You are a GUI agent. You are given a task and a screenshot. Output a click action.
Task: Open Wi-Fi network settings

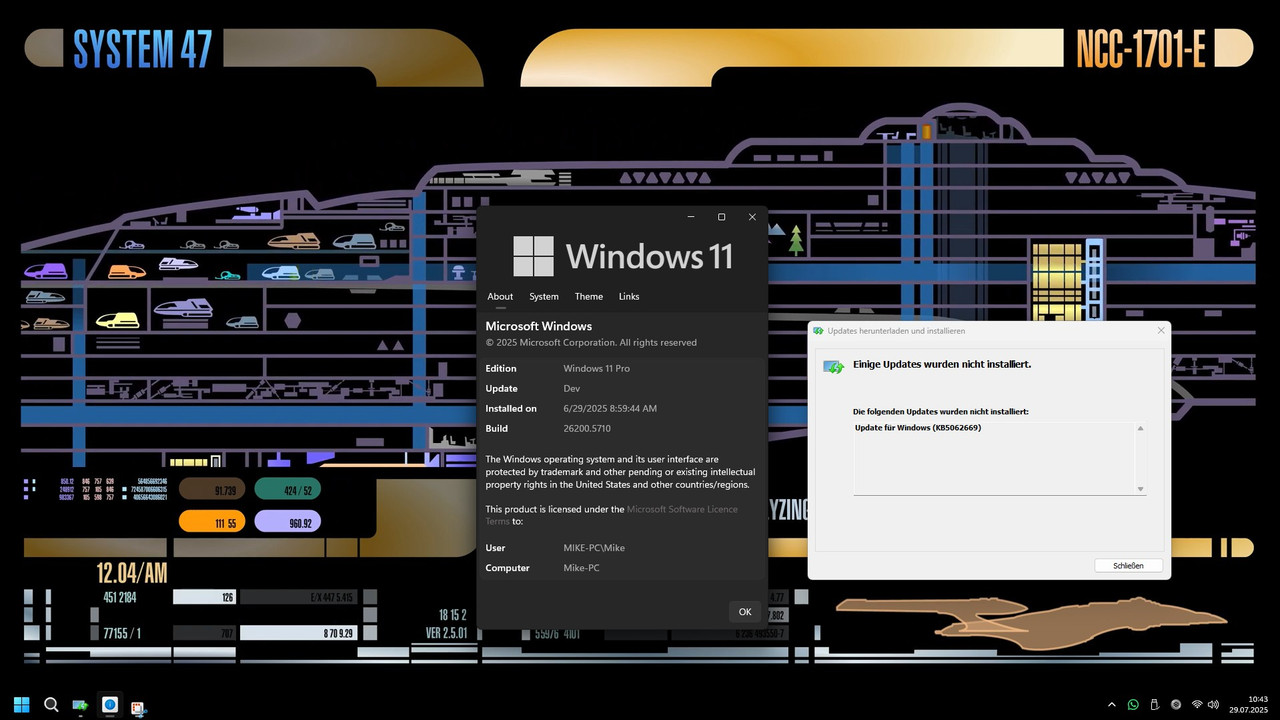pos(1198,705)
